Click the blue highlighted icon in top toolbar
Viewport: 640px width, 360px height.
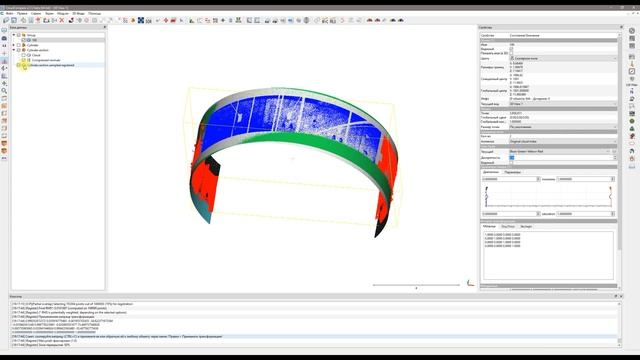291,20
